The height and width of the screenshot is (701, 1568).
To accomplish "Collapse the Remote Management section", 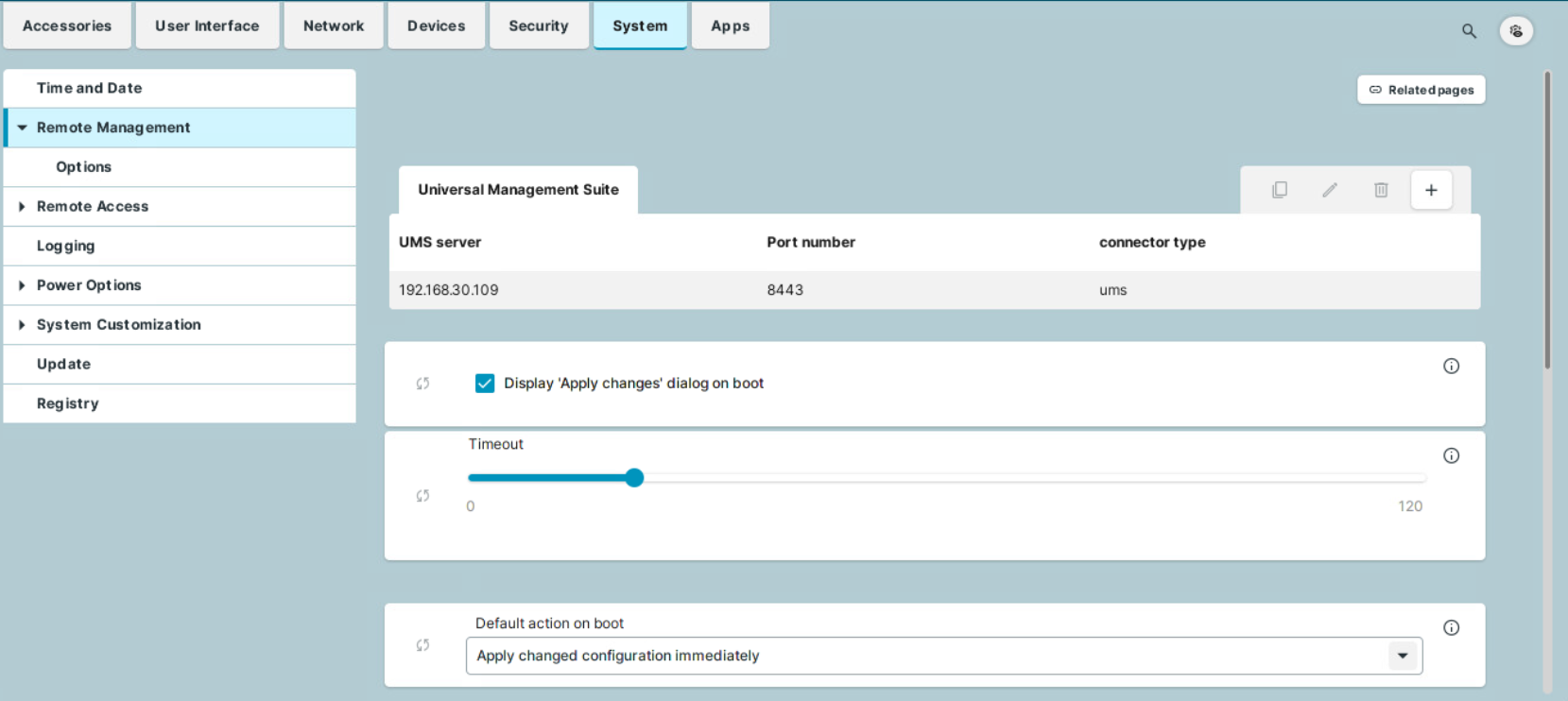I will click(x=22, y=128).
